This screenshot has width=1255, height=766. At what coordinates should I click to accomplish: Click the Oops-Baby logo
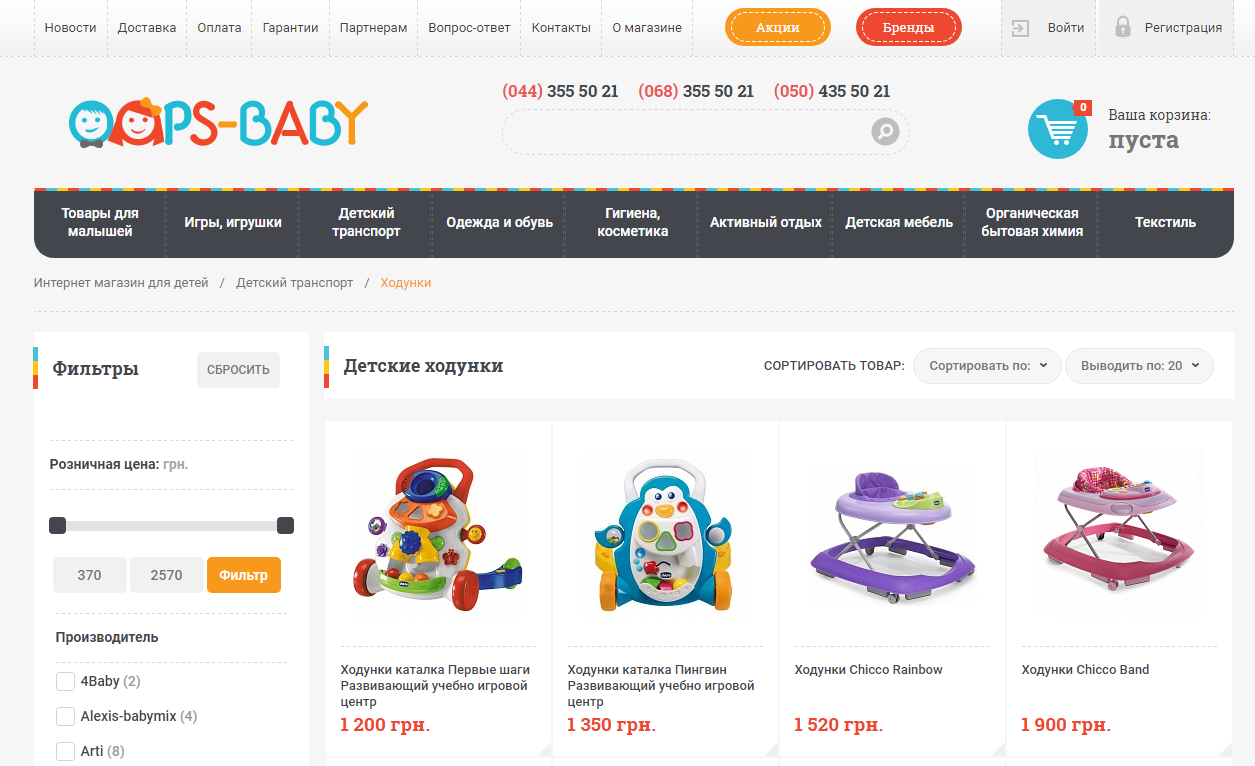tap(218, 123)
